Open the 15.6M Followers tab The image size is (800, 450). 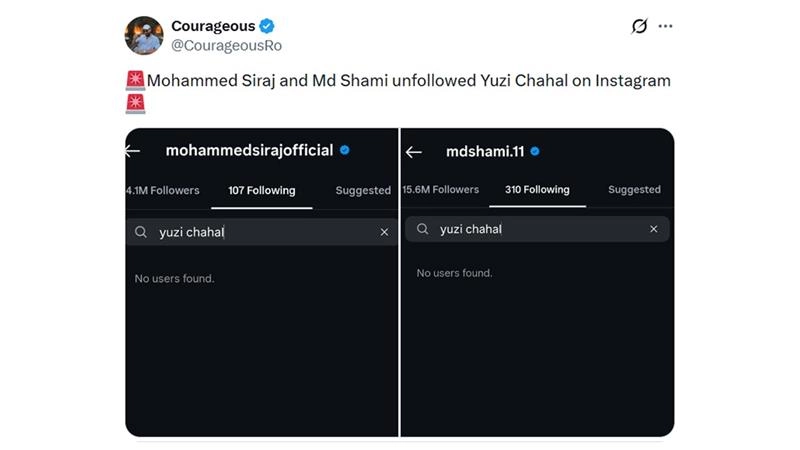(441, 189)
